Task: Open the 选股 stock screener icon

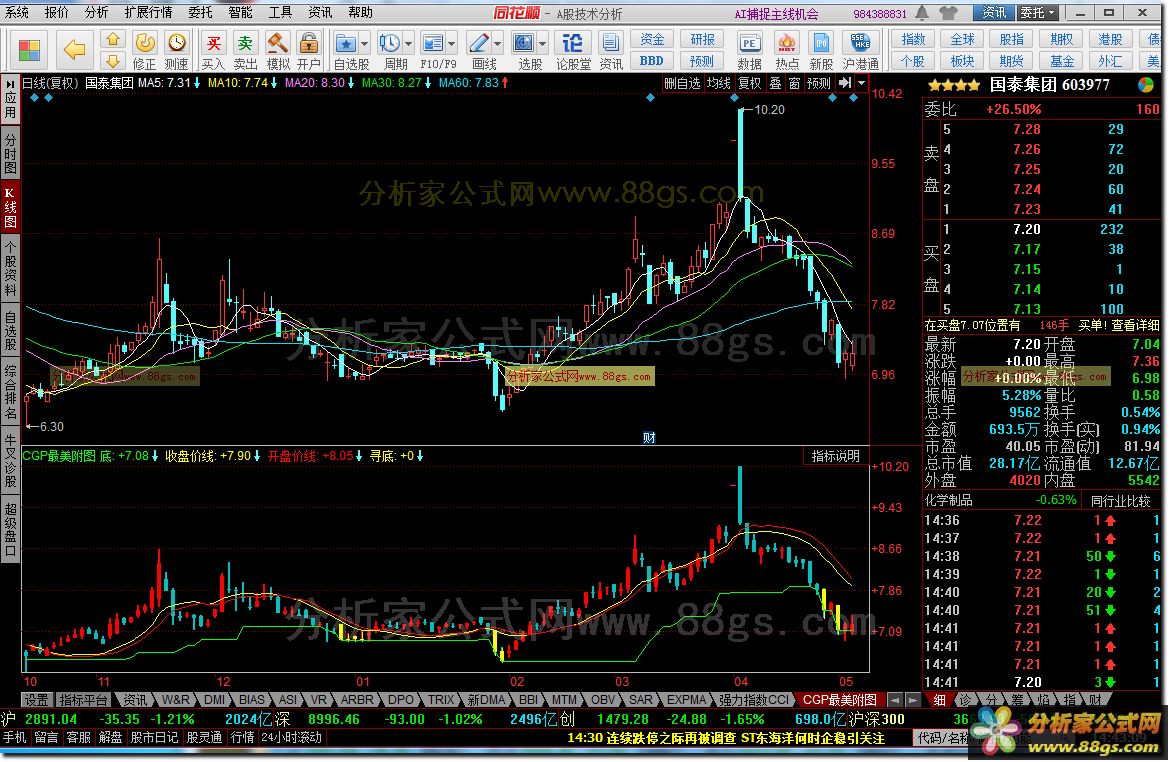Action: (524, 43)
